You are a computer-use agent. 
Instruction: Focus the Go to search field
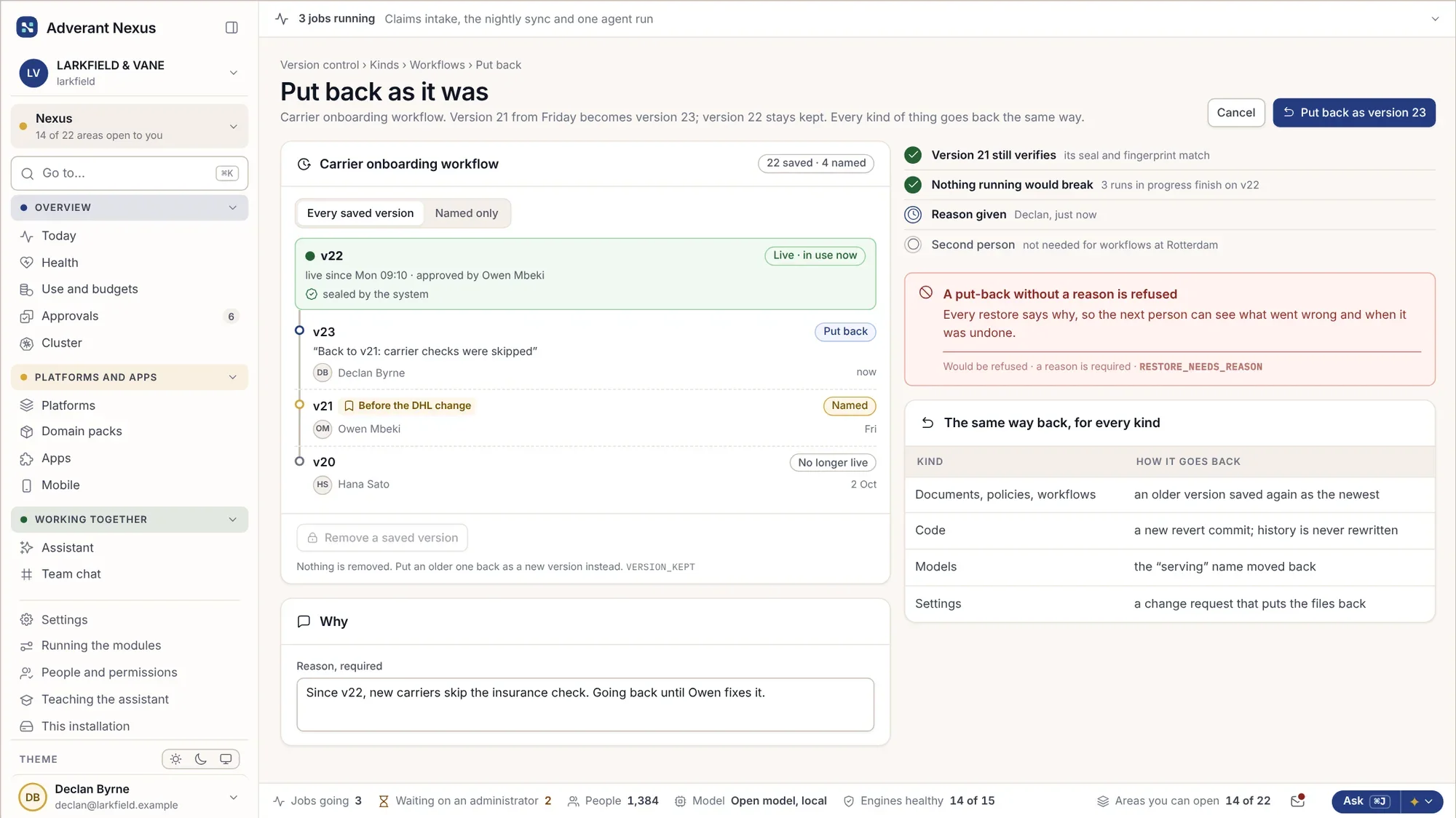point(130,173)
